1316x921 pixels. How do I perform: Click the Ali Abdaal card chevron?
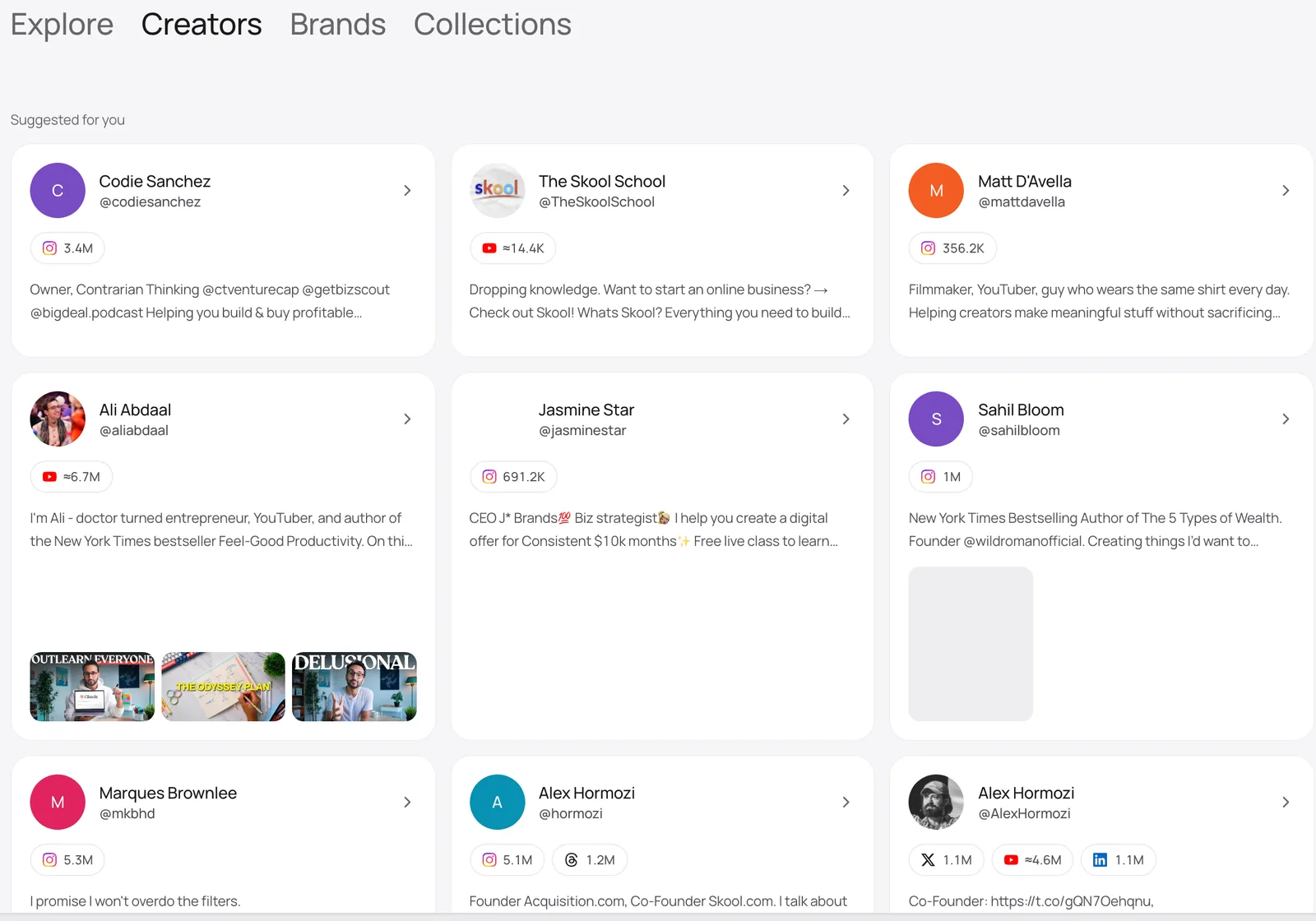[x=407, y=419]
